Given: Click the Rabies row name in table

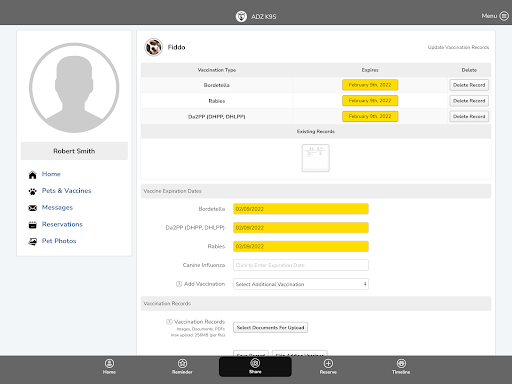Looking at the screenshot, I should pyautogui.click(x=217, y=101).
